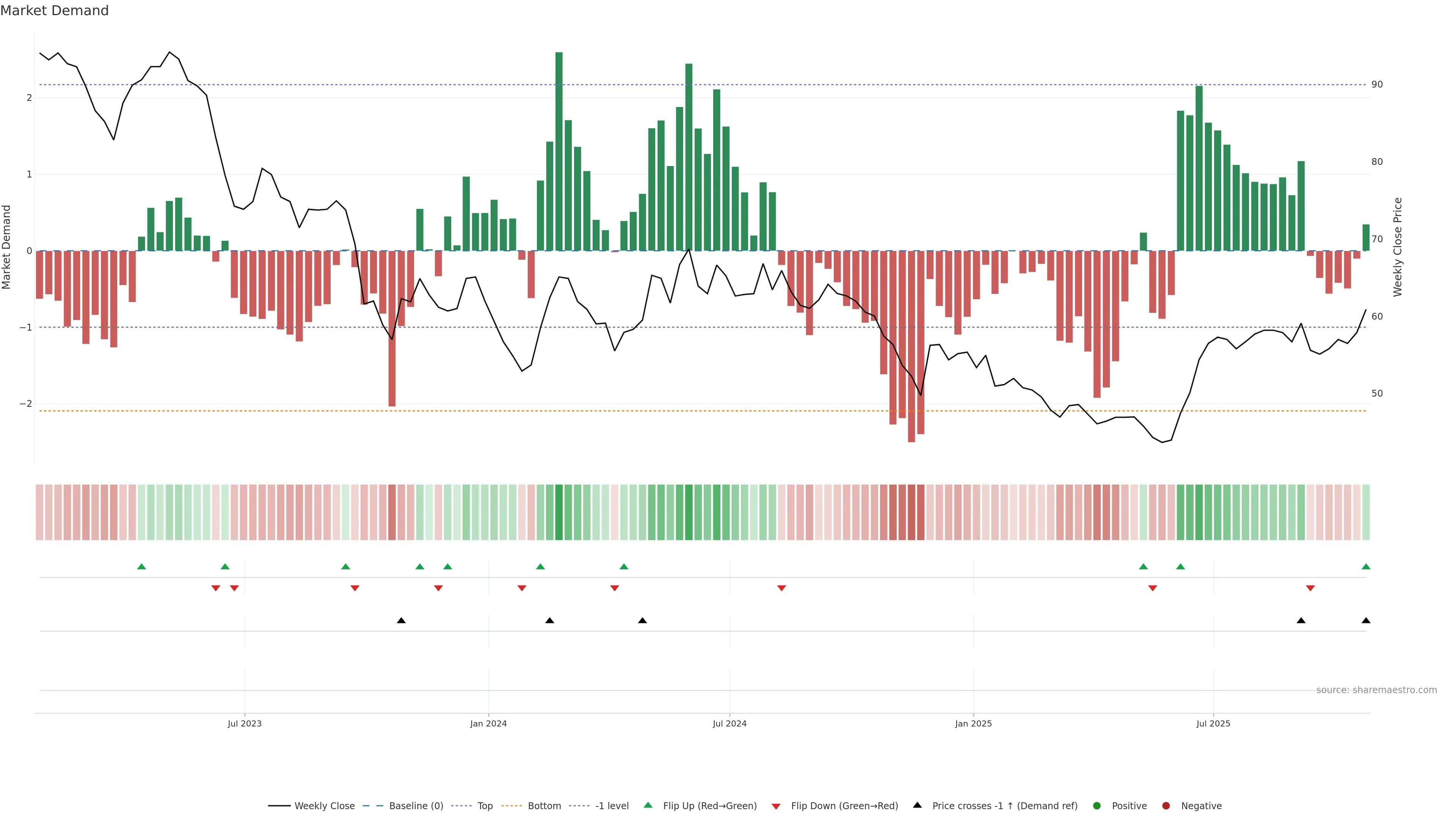Click the red Negative legend dot
This screenshot has width=1456, height=819.
[1166, 805]
